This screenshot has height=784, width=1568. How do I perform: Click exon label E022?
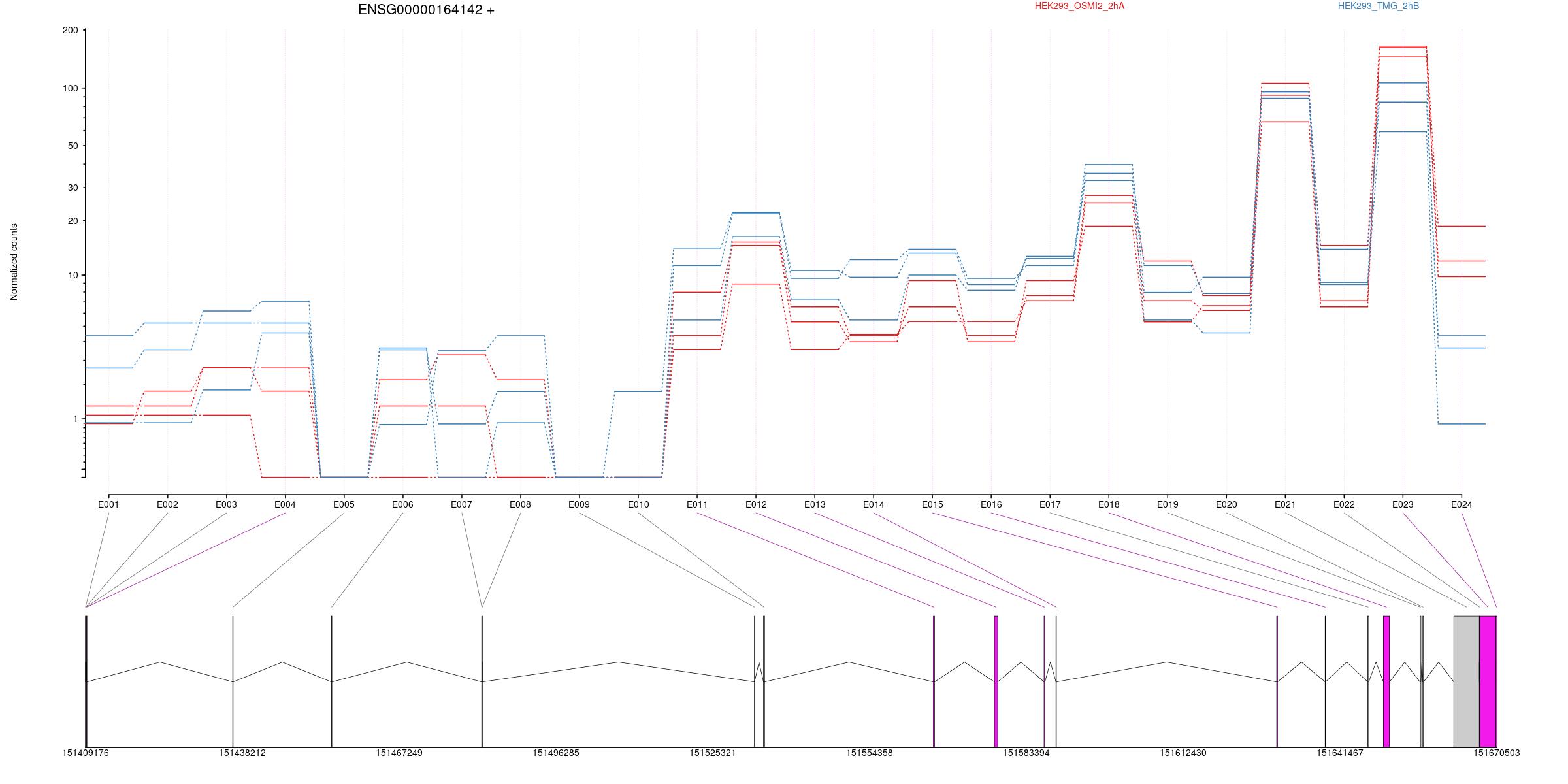(1344, 504)
